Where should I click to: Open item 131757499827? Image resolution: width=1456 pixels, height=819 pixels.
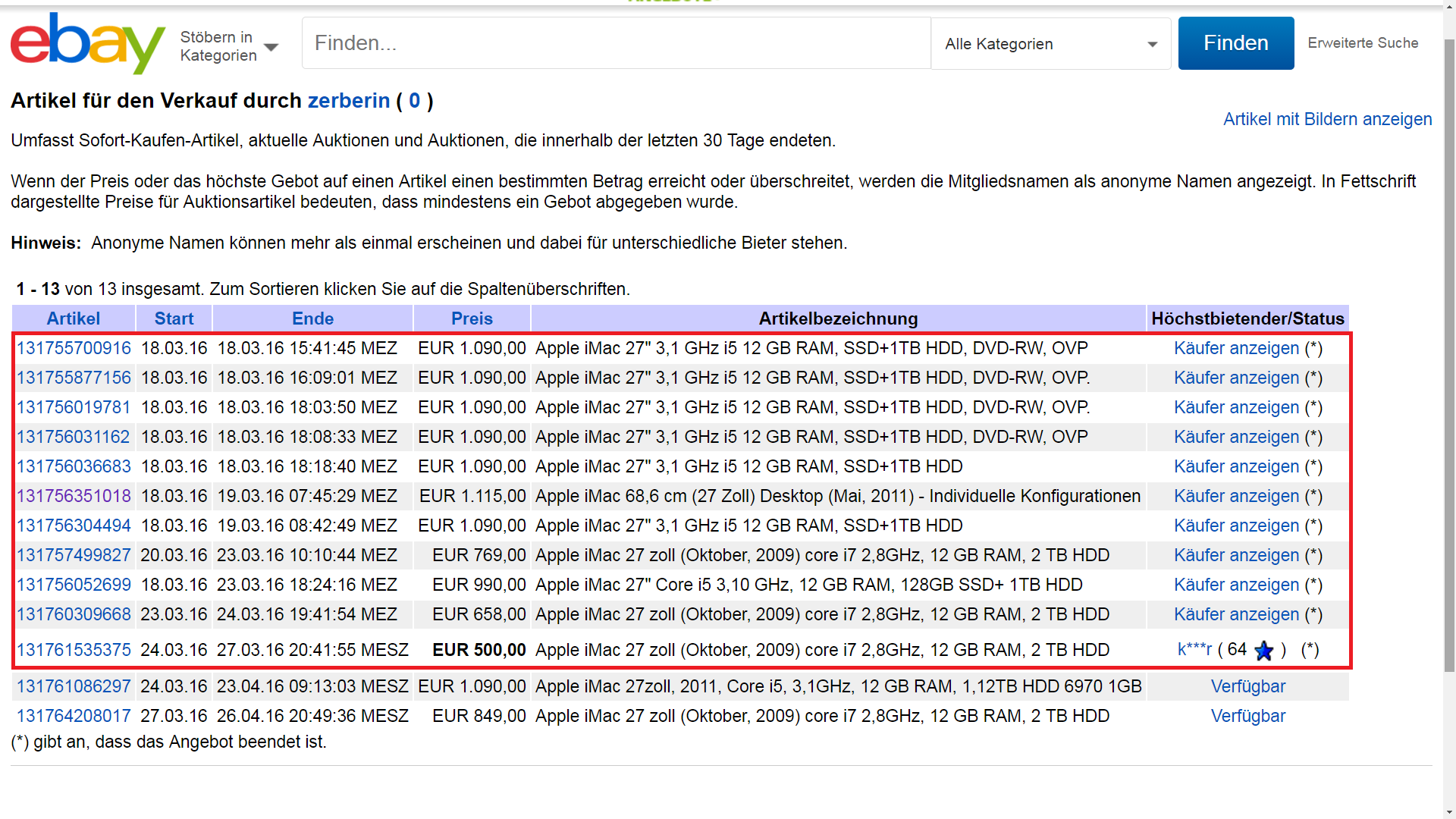(74, 555)
